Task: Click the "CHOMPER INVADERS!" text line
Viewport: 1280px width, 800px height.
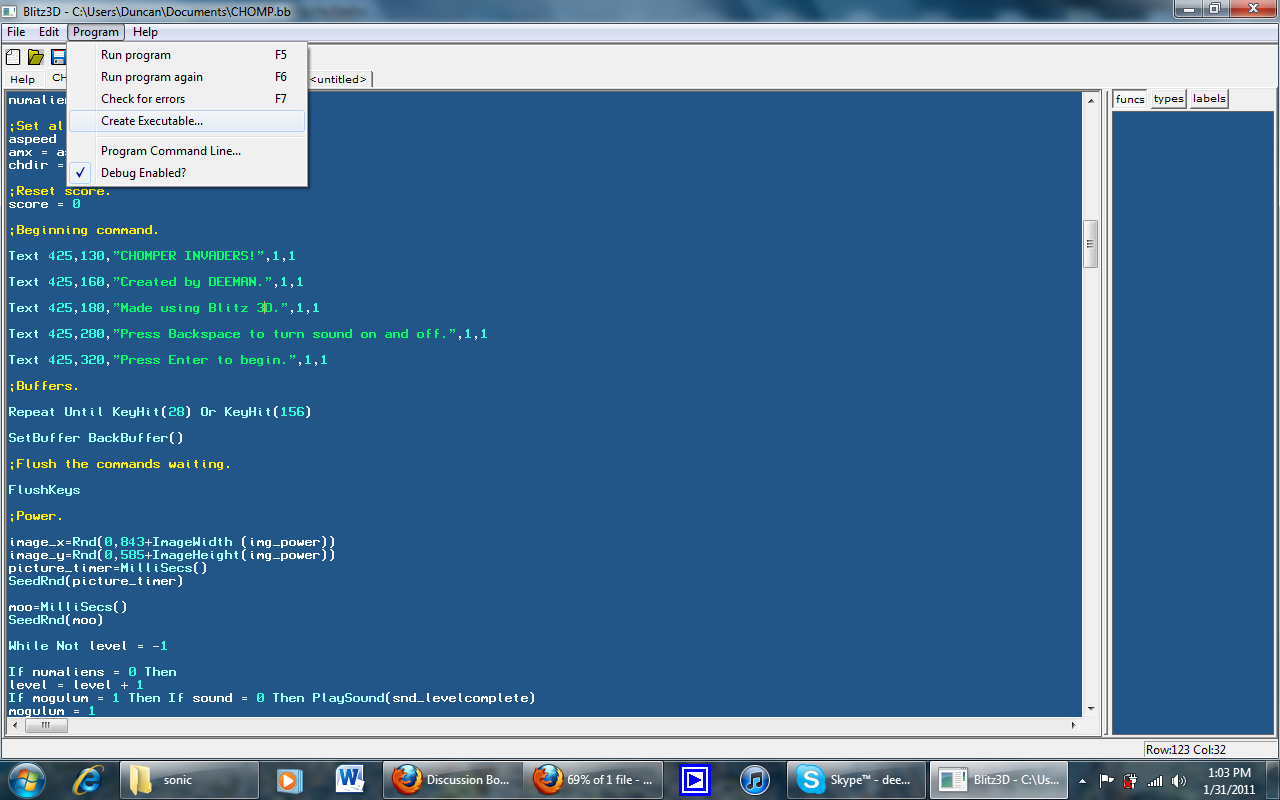Action: tap(152, 256)
